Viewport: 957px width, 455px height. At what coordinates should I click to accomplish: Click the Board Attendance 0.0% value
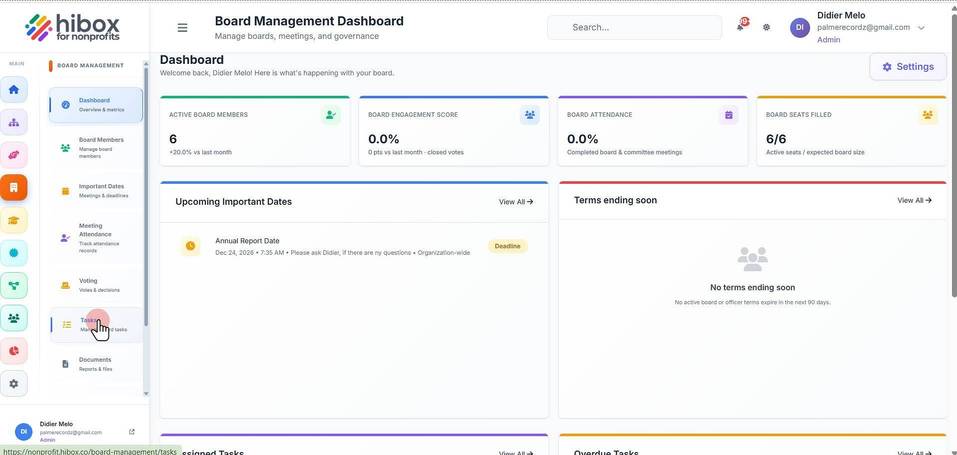[582, 139]
